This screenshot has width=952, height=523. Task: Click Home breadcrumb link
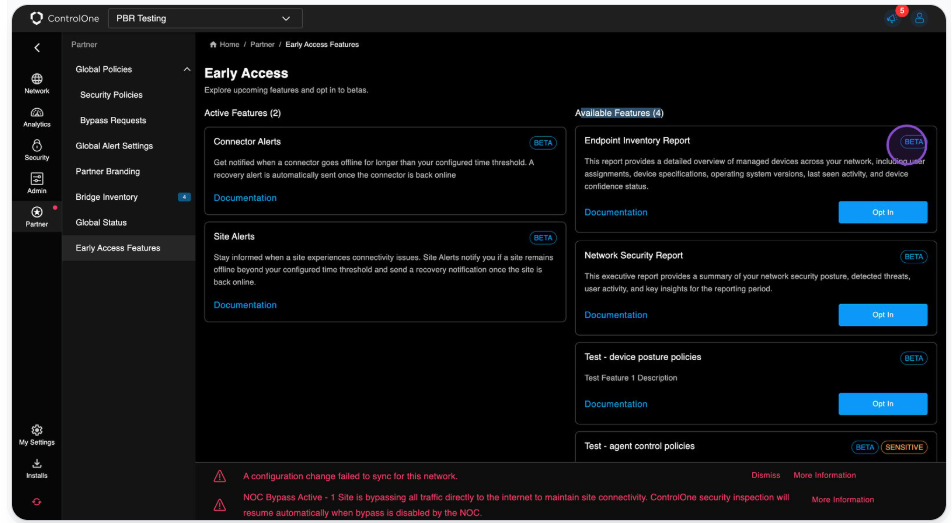[229, 44]
